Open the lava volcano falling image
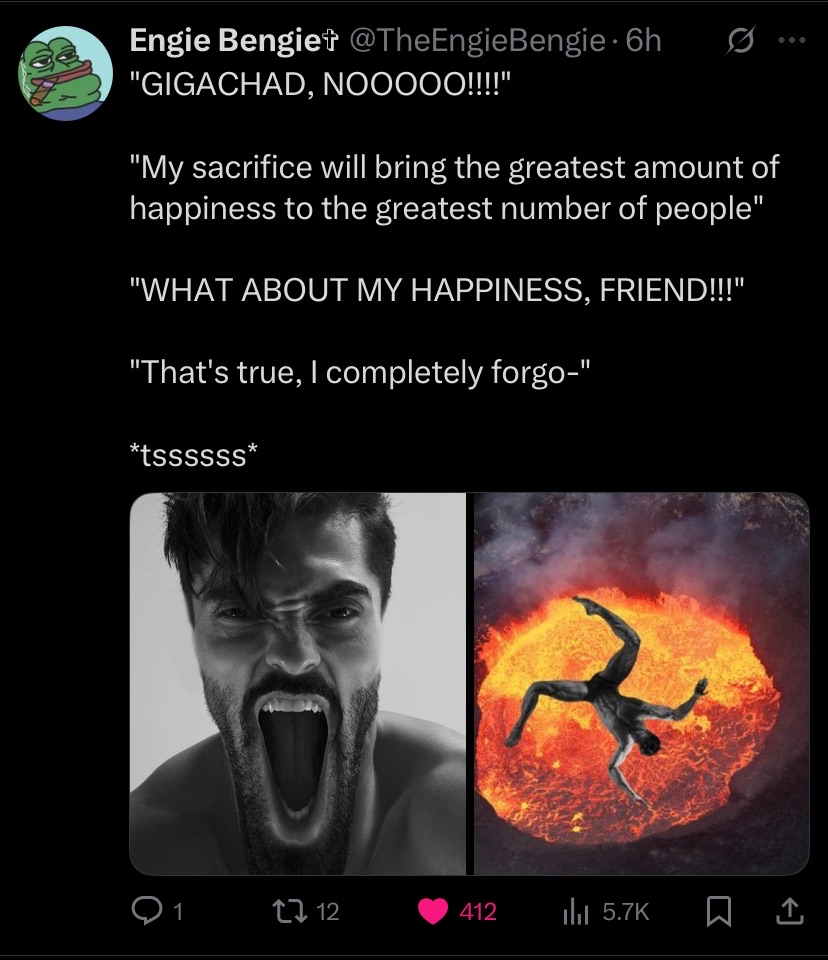The image size is (828, 960). point(642,683)
